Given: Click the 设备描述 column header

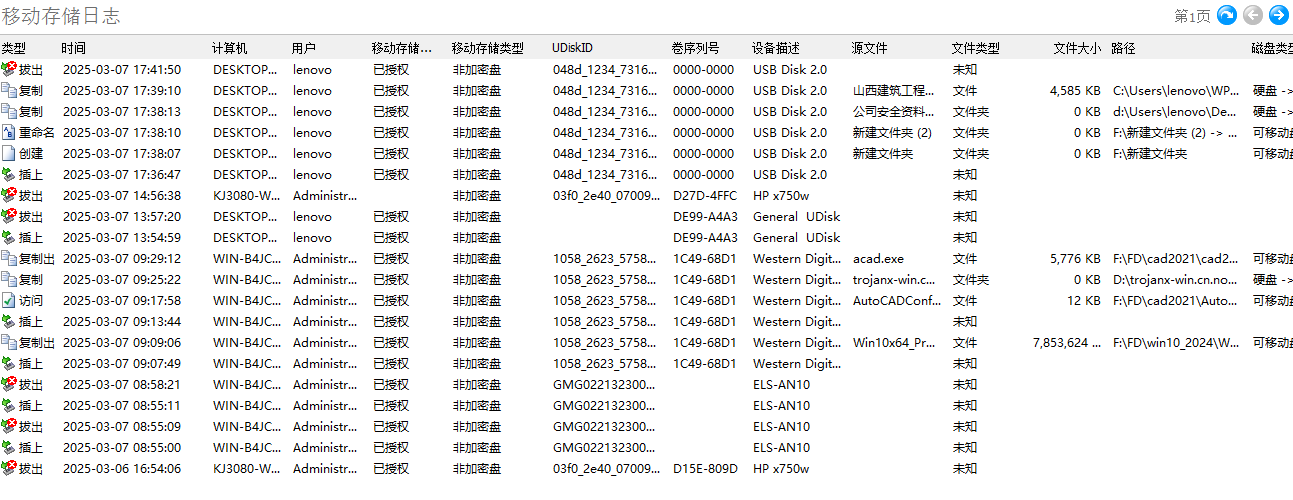Looking at the screenshot, I should 776,48.
